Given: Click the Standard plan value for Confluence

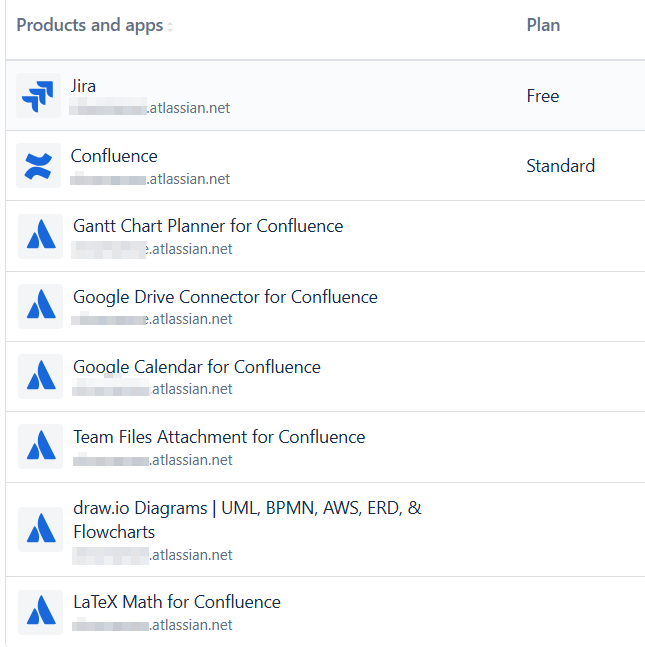Looking at the screenshot, I should tap(560, 166).
